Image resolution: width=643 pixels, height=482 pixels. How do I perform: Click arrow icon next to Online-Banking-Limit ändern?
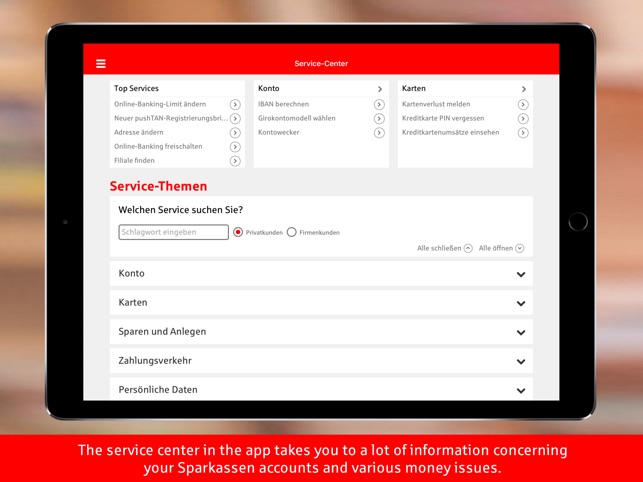coord(235,105)
